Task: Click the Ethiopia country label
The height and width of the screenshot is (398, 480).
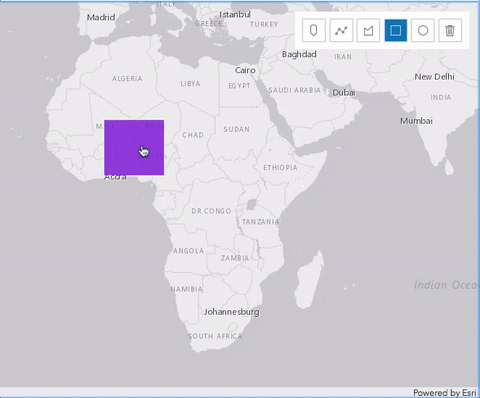Action: 280,168
